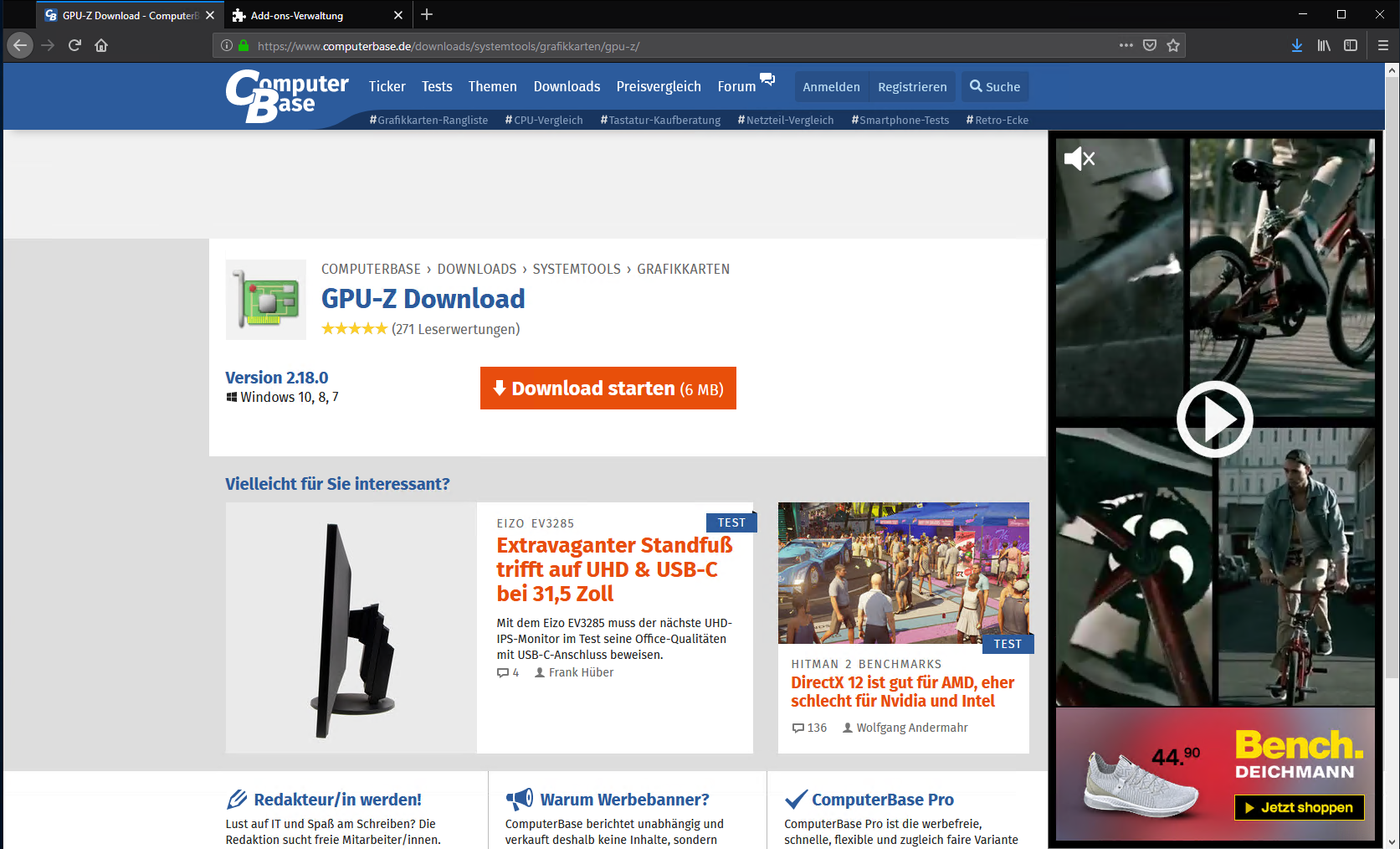Click the browser forward arrow
The height and width of the screenshot is (849, 1400).
[x=48, y=45]
